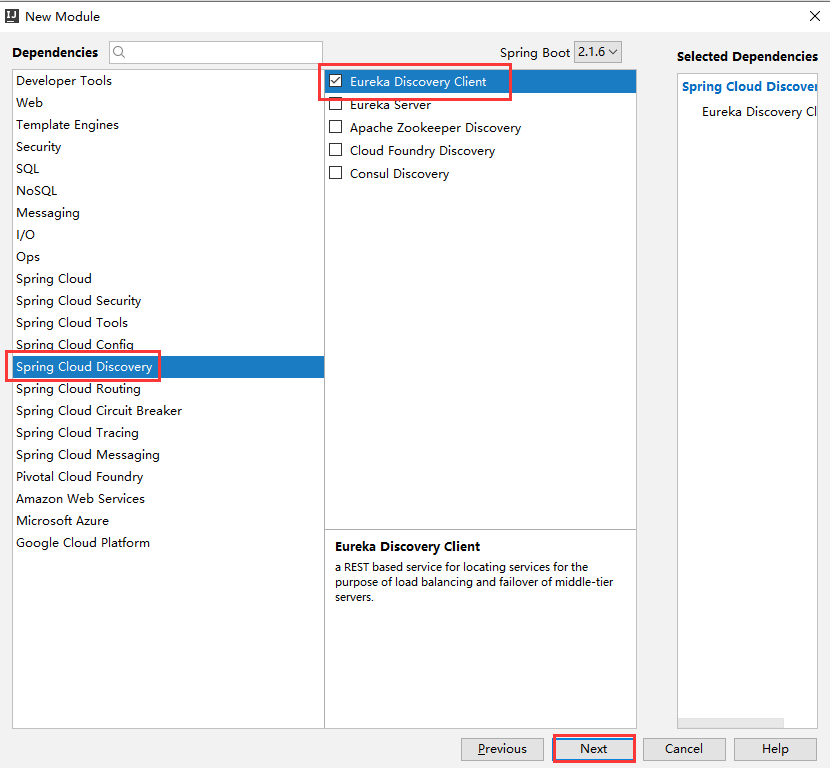Open the Messaging category
830x768 pixels.
(x=168, y=213)
